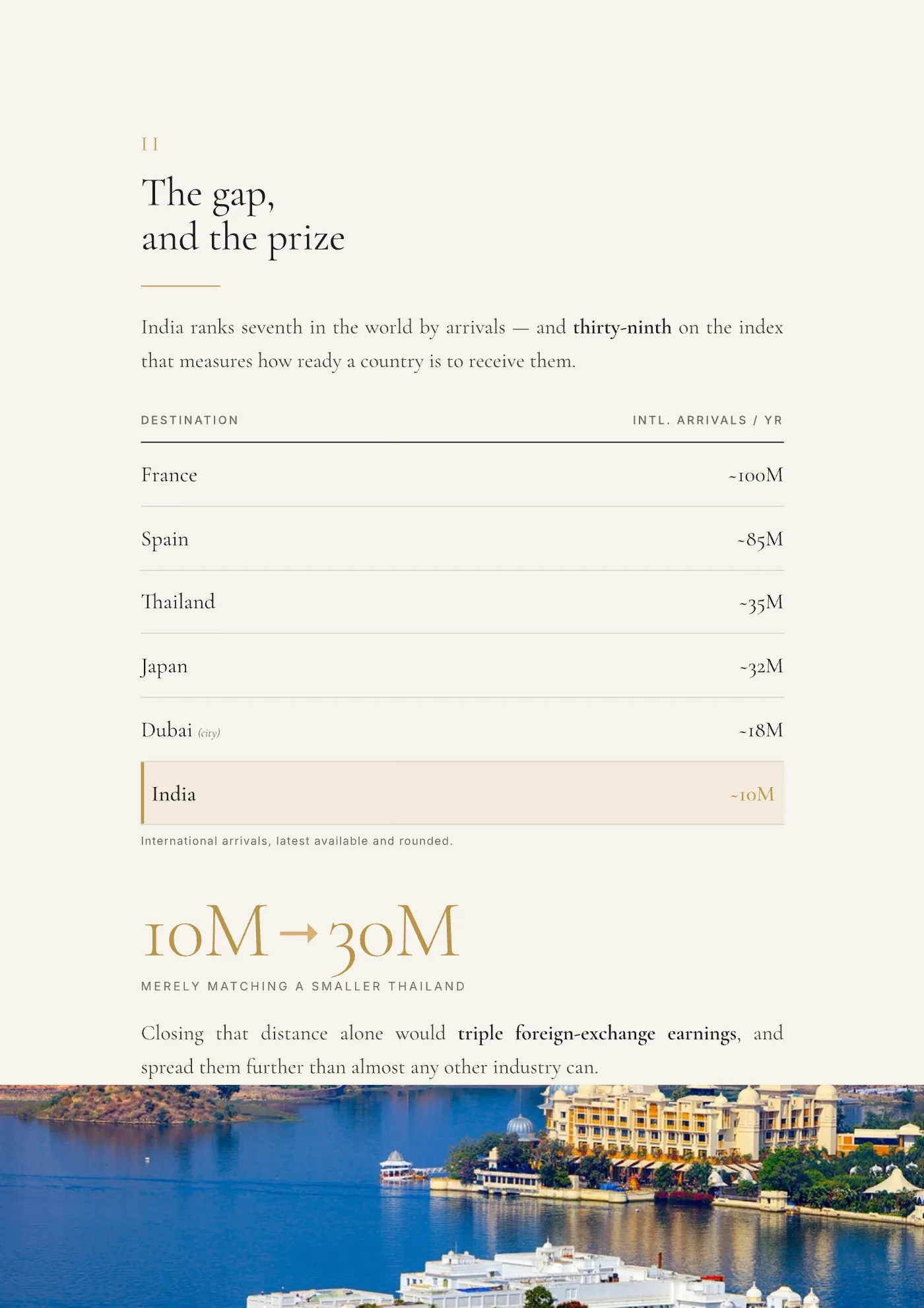
Task: Click the lakeside palace photo
Action: click(x=462, y=1196)
